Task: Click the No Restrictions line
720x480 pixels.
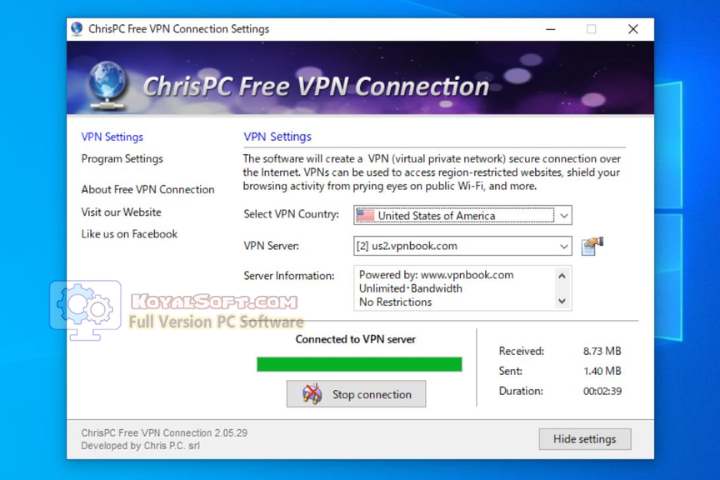Action: pyautogui.click(x=395, y=302)
